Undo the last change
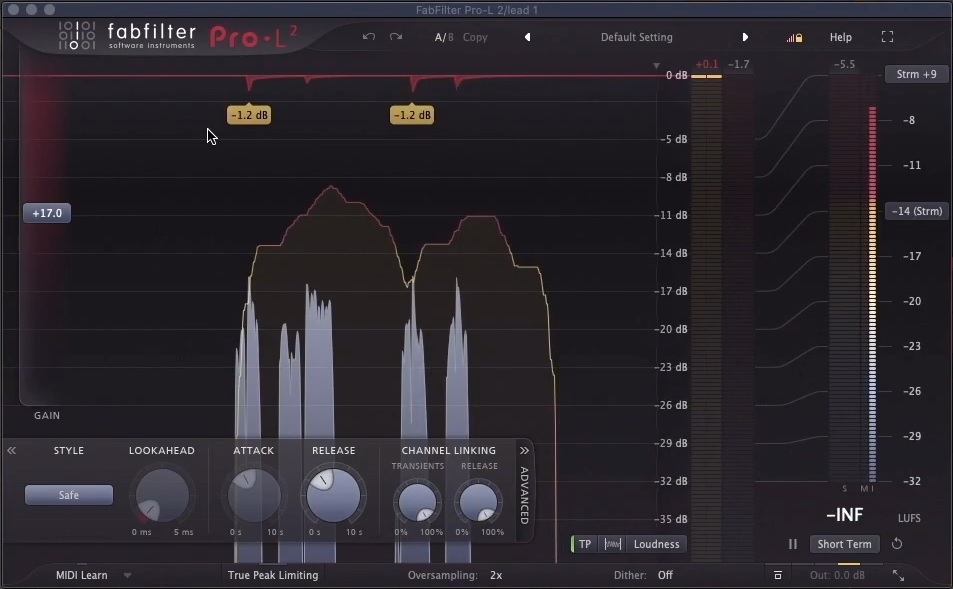 pyautogui.click(x=368, y=37)
